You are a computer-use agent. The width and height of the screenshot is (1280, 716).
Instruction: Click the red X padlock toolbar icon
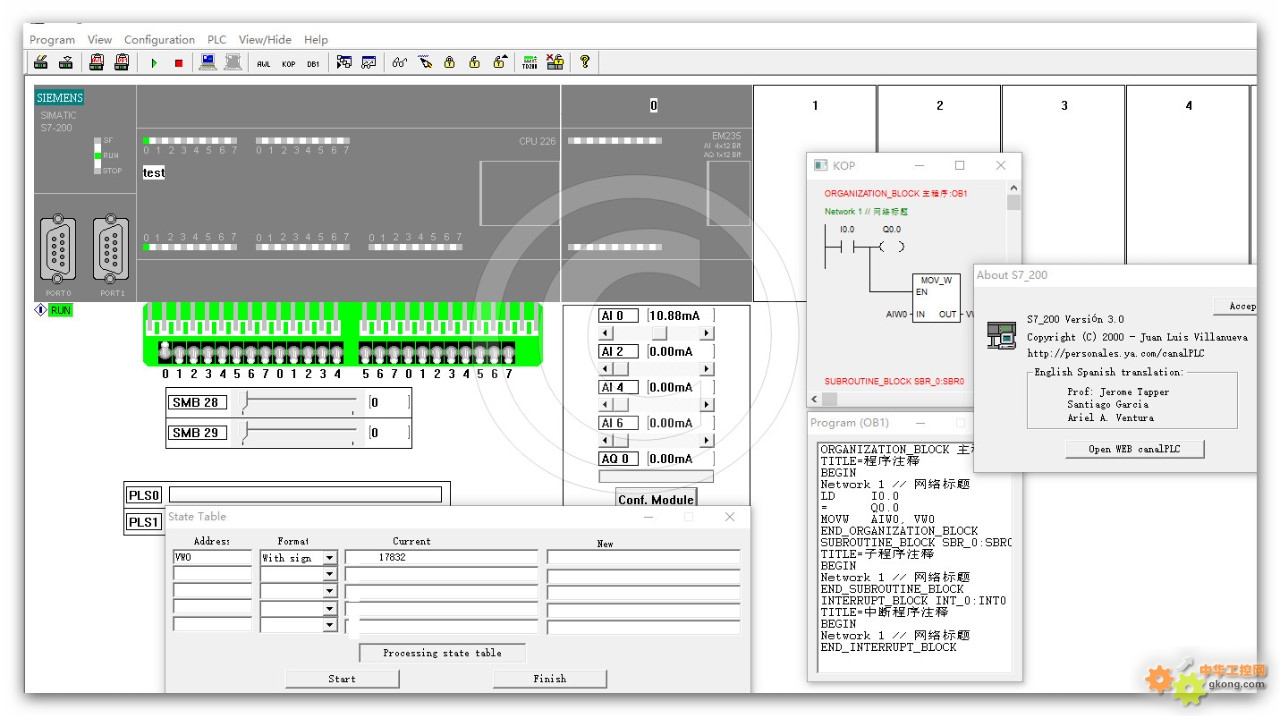(x=555, y=62)
